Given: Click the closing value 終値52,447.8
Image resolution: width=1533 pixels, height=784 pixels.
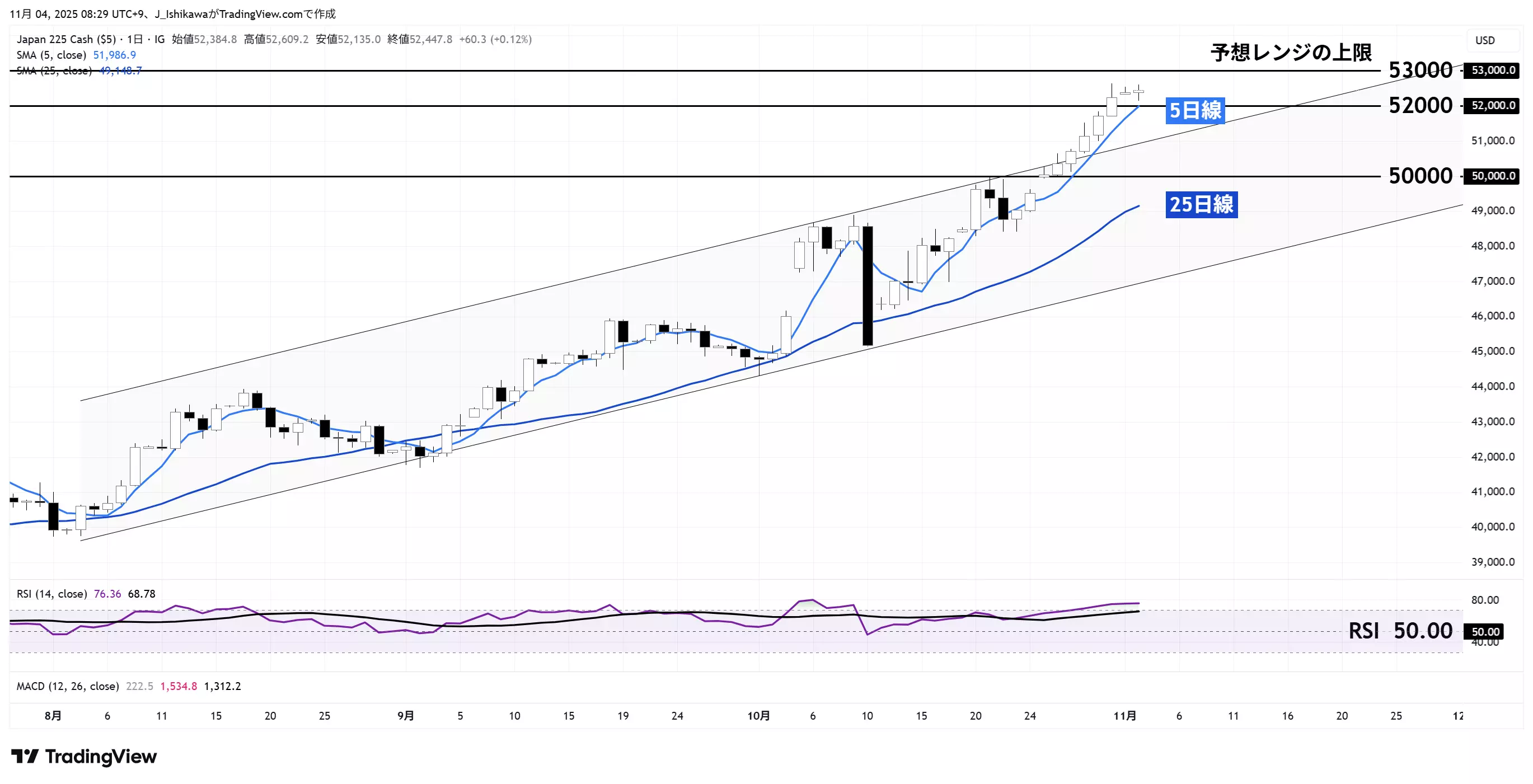Looking at the screenshot, I should tap(420, 39).
